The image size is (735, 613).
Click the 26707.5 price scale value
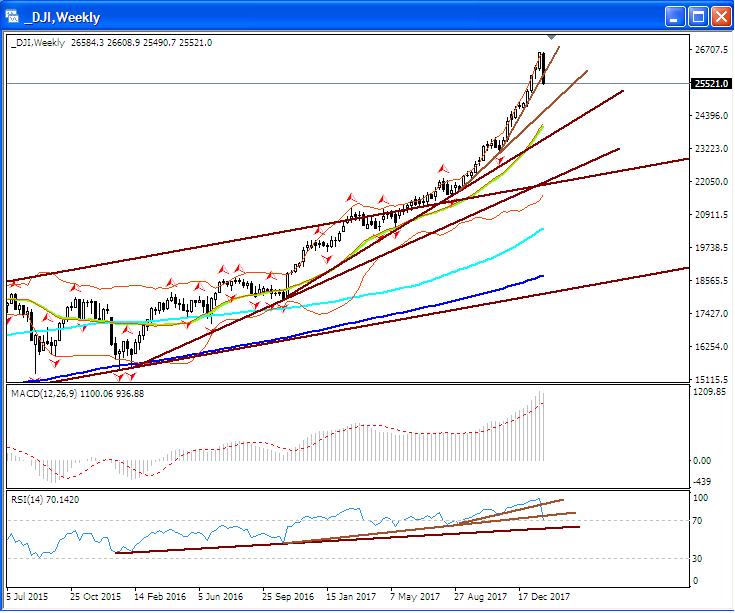(x=709, y=50)
